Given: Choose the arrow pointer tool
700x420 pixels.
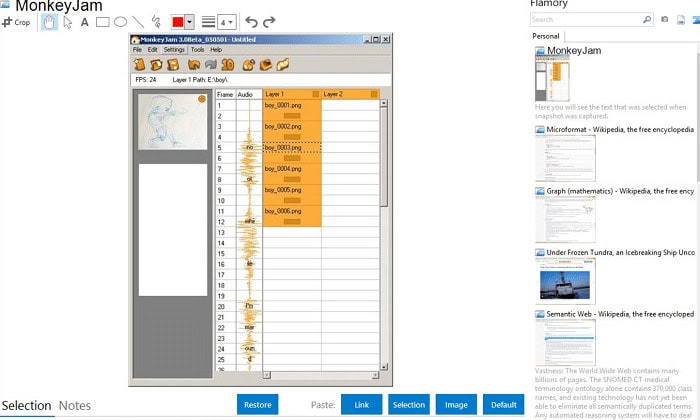Looking at the screenshot, I should click(67, 22).
